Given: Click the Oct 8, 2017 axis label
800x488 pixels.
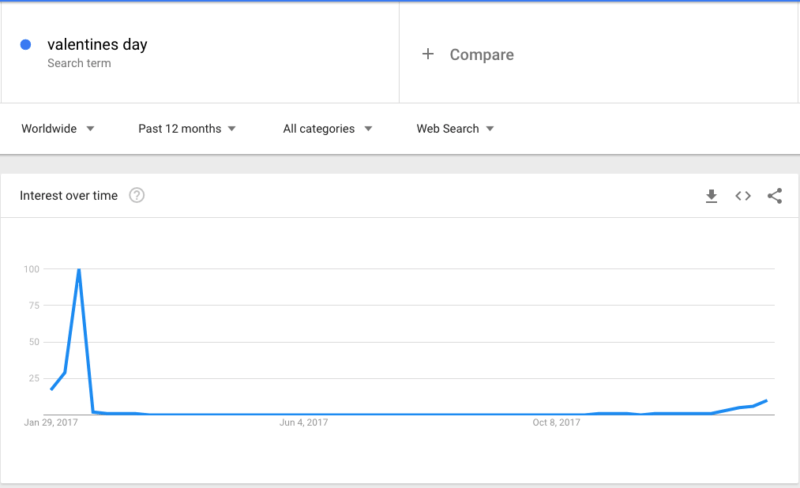Looking at the screenshot, I should point(556,423).
